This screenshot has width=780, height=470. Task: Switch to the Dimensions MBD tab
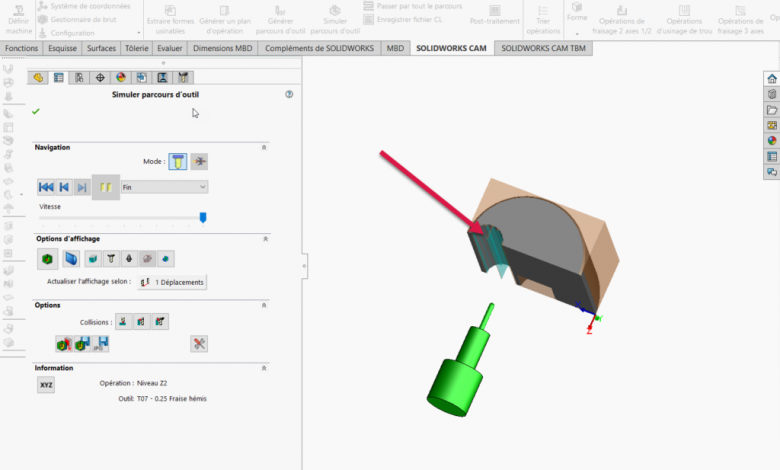tap(222, 48)
